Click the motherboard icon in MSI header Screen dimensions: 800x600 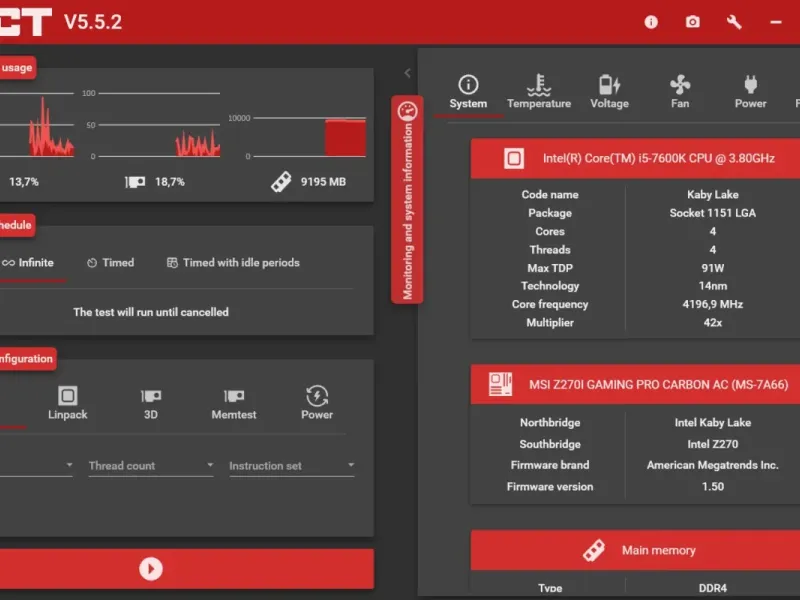click(x=500, y=384)
